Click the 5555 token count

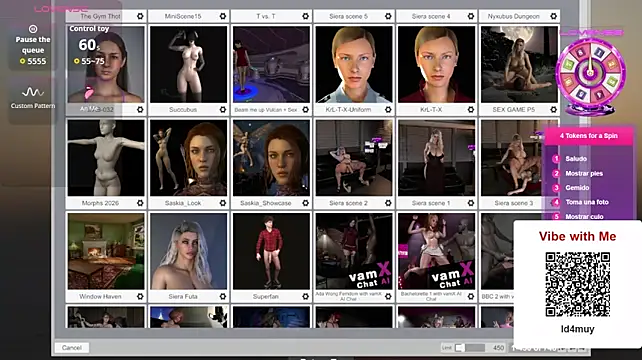coord(37,61)
